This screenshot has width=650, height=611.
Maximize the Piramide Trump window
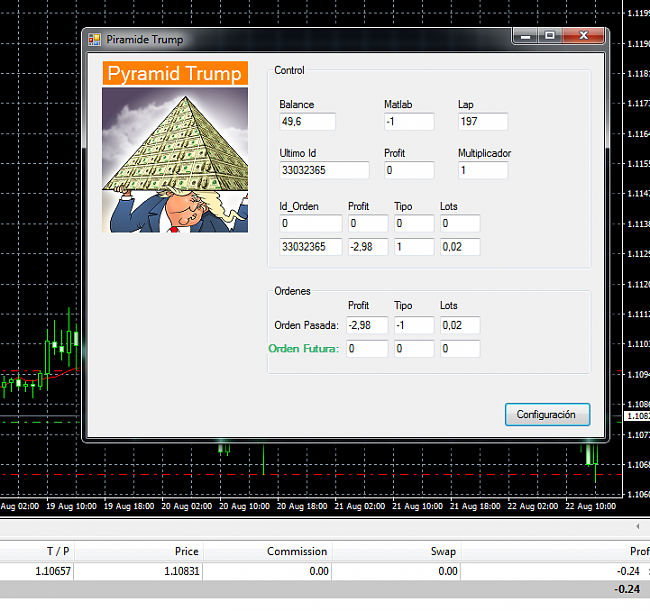pos(549,37)
